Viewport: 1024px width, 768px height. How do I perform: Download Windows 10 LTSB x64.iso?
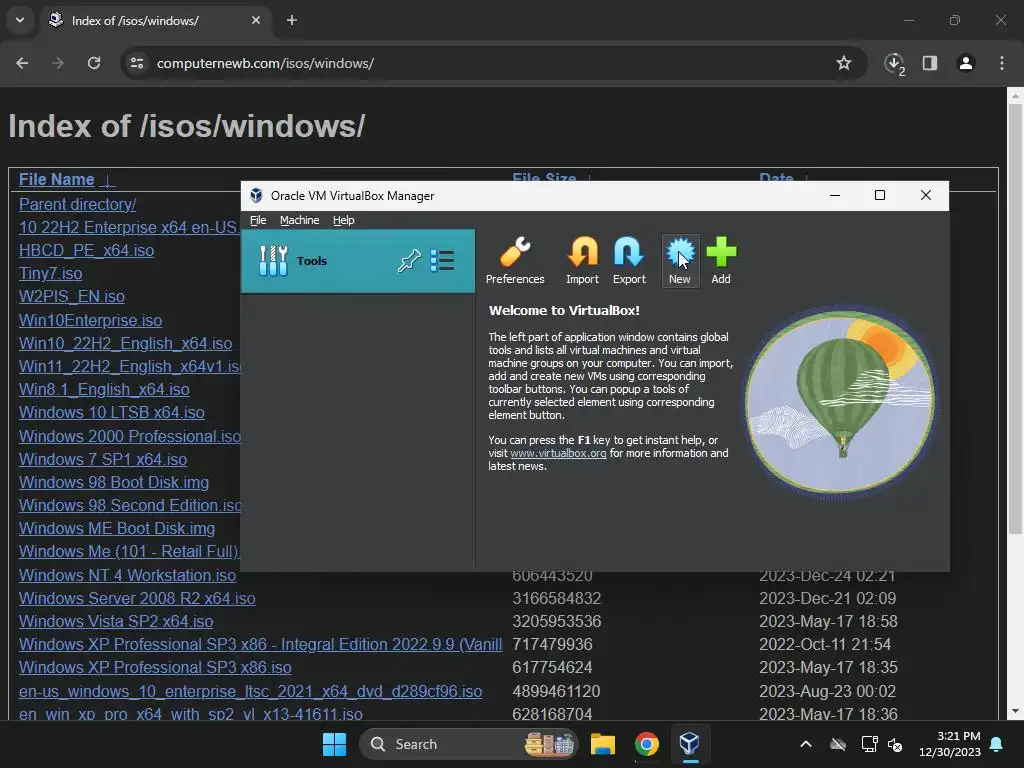(112, 413)
